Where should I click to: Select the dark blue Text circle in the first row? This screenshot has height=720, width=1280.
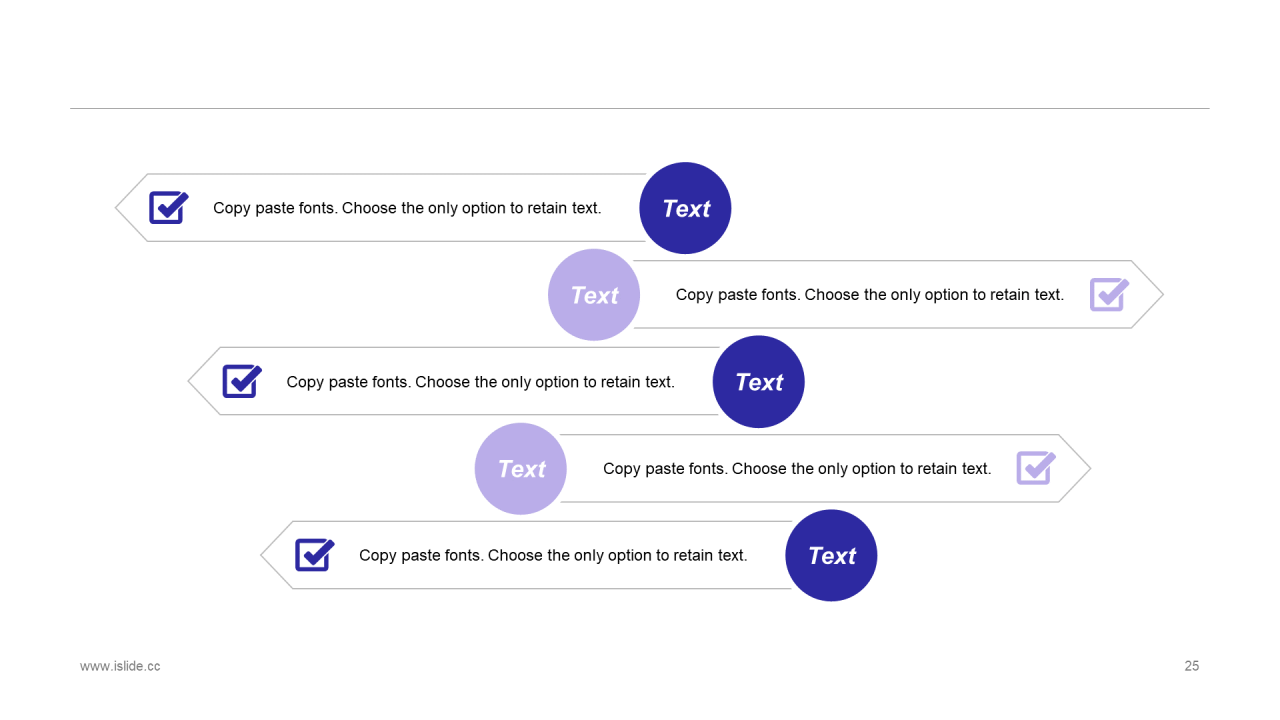pos(685,208)
